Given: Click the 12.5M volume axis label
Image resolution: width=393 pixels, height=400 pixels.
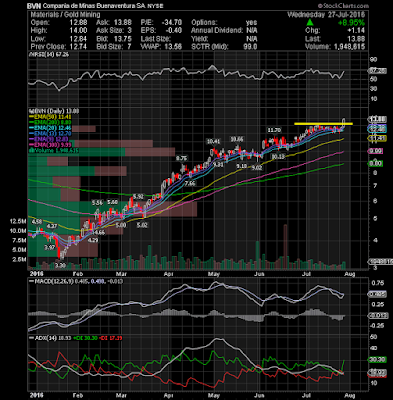Looking at the screenshot, I should click(18, 221).
